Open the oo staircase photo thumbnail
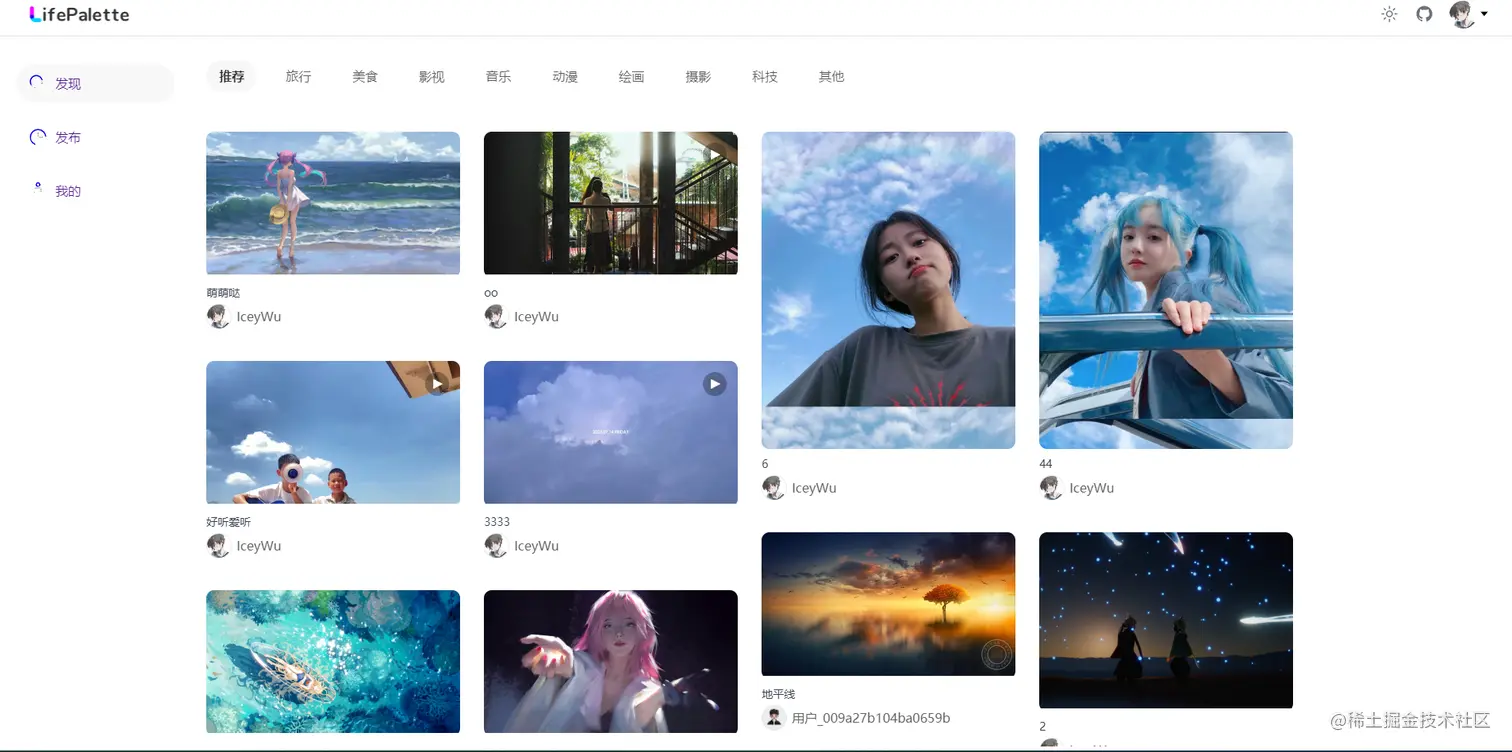This screenshot has width=1512, height=752. 611,203
